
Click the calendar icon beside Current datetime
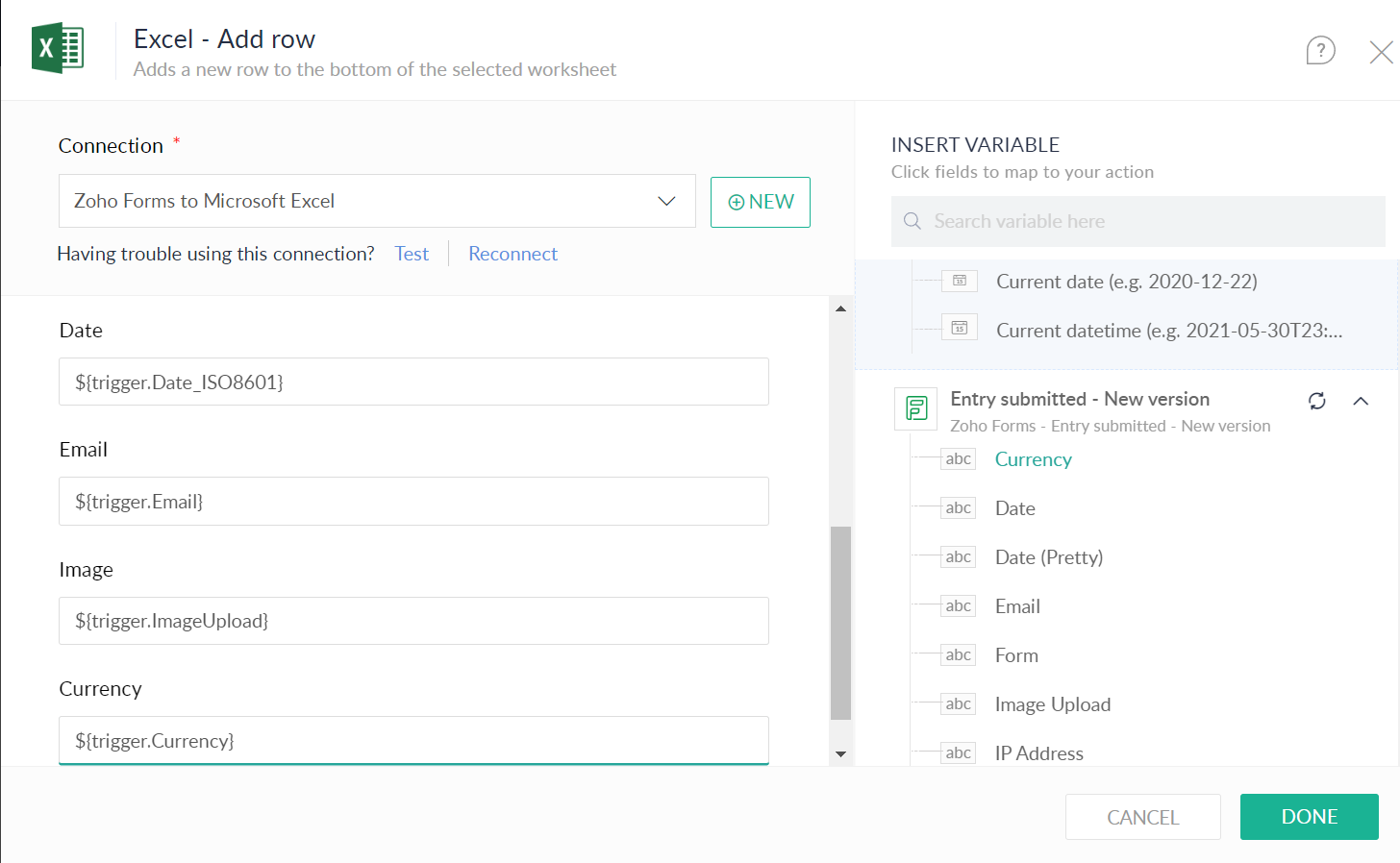coord(959,328)
